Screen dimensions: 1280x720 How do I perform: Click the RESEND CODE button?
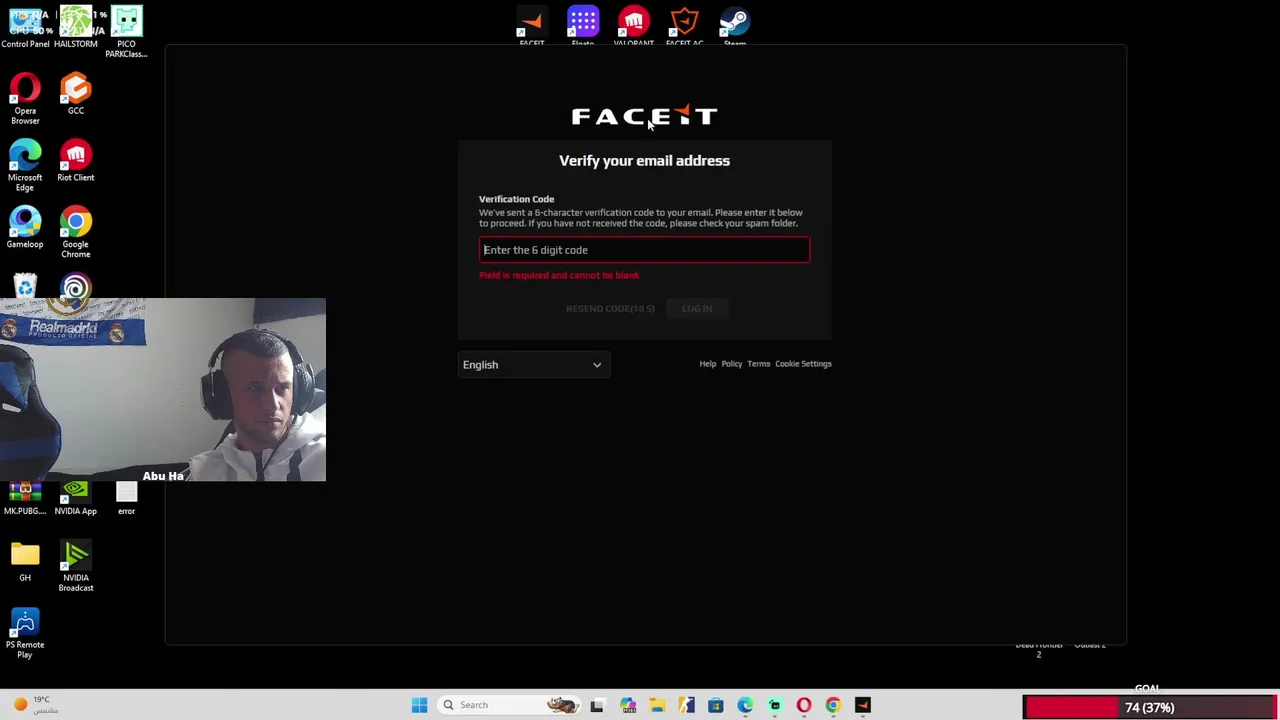pyautogui.click(x=610, y=308)
